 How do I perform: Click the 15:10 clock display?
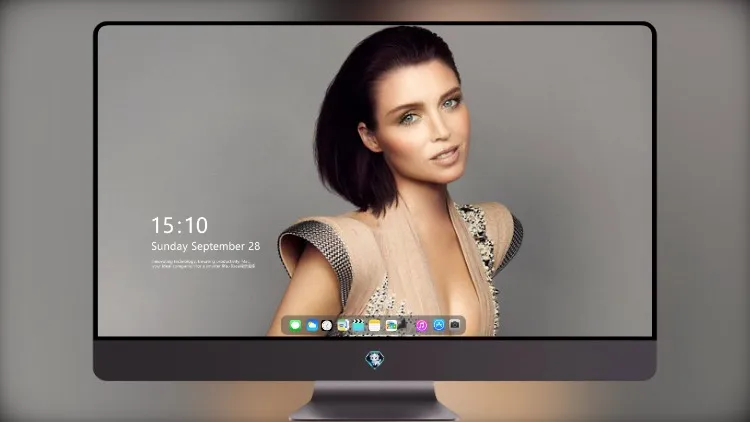tap(180, 225)
